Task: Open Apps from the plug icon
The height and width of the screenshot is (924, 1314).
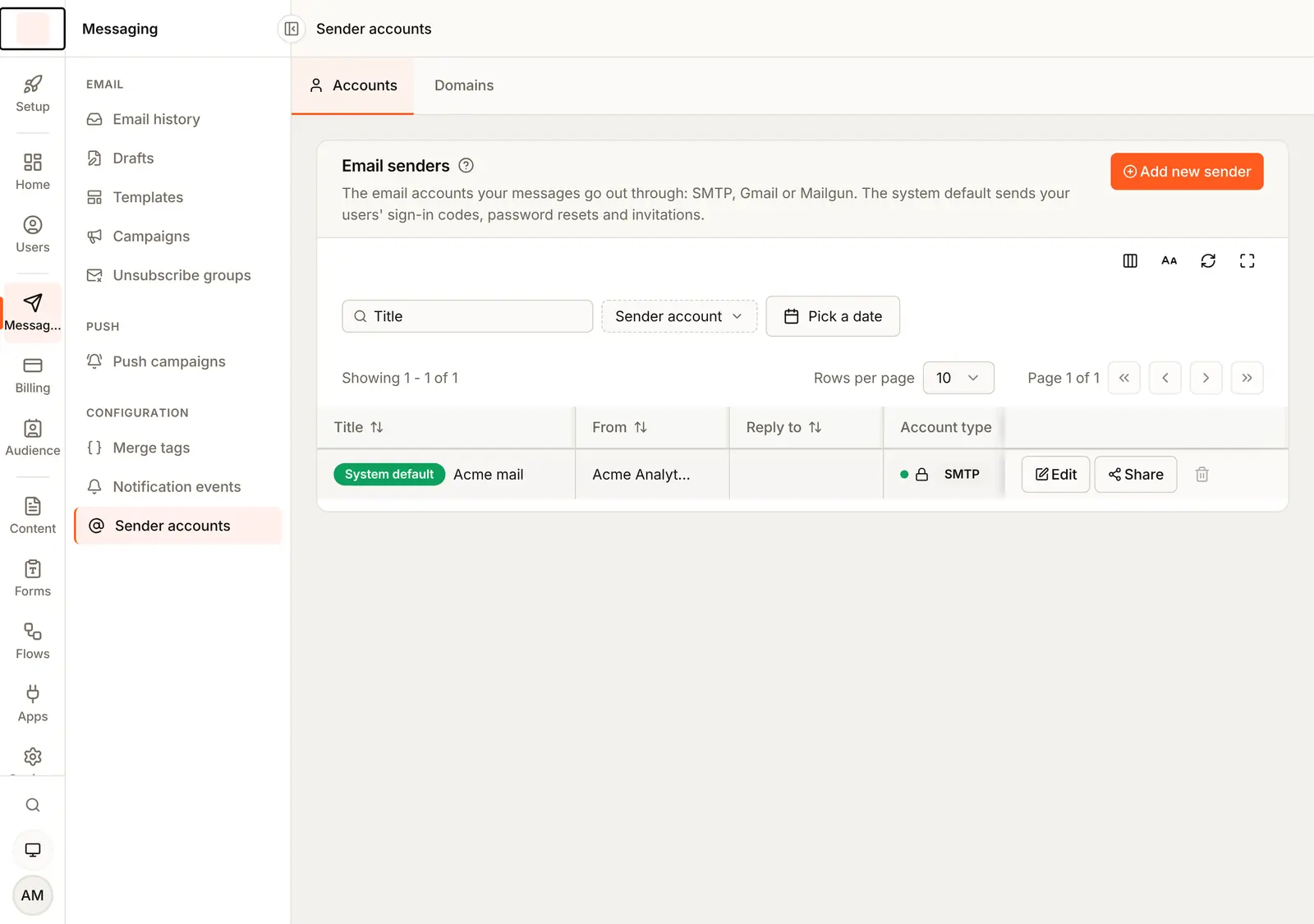Action: coord(33,704)
